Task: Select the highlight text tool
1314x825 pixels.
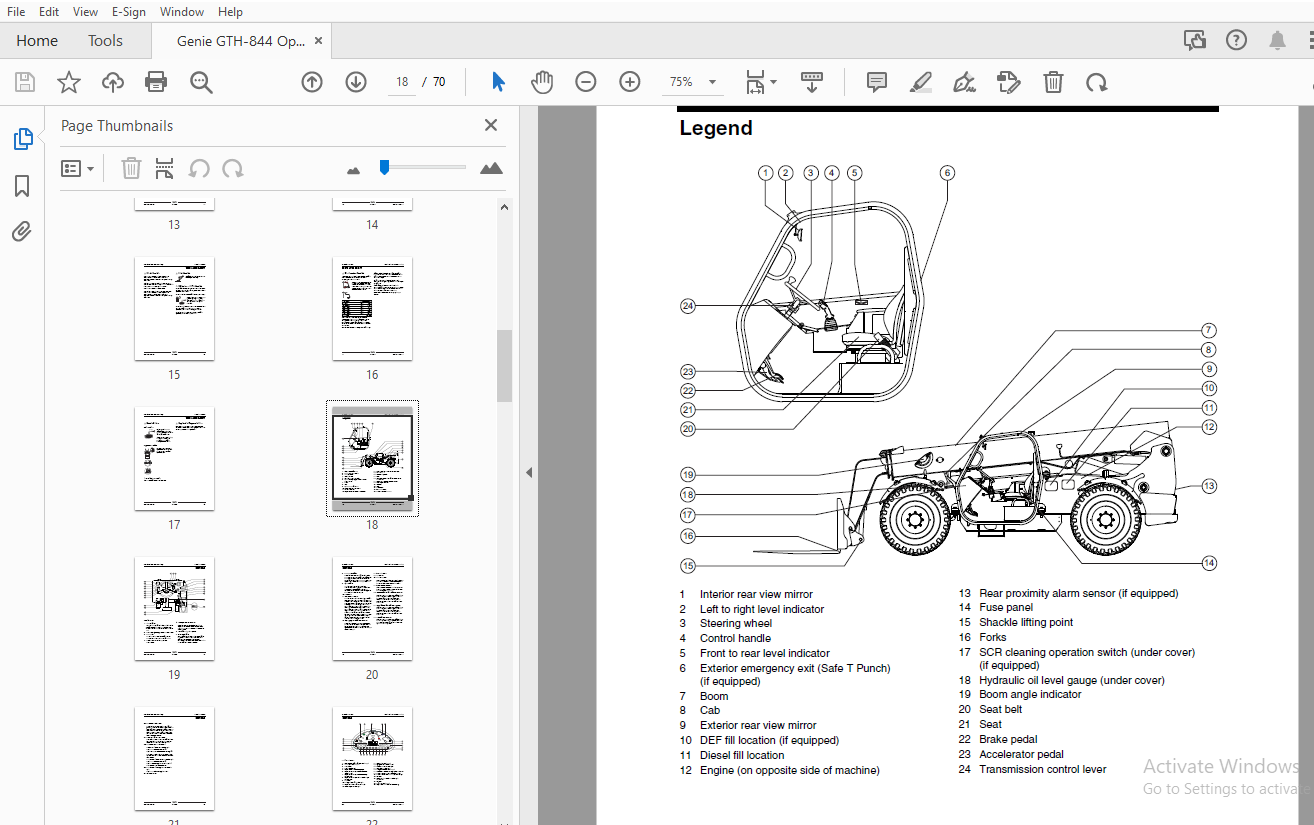Action: tap(921, 82)
